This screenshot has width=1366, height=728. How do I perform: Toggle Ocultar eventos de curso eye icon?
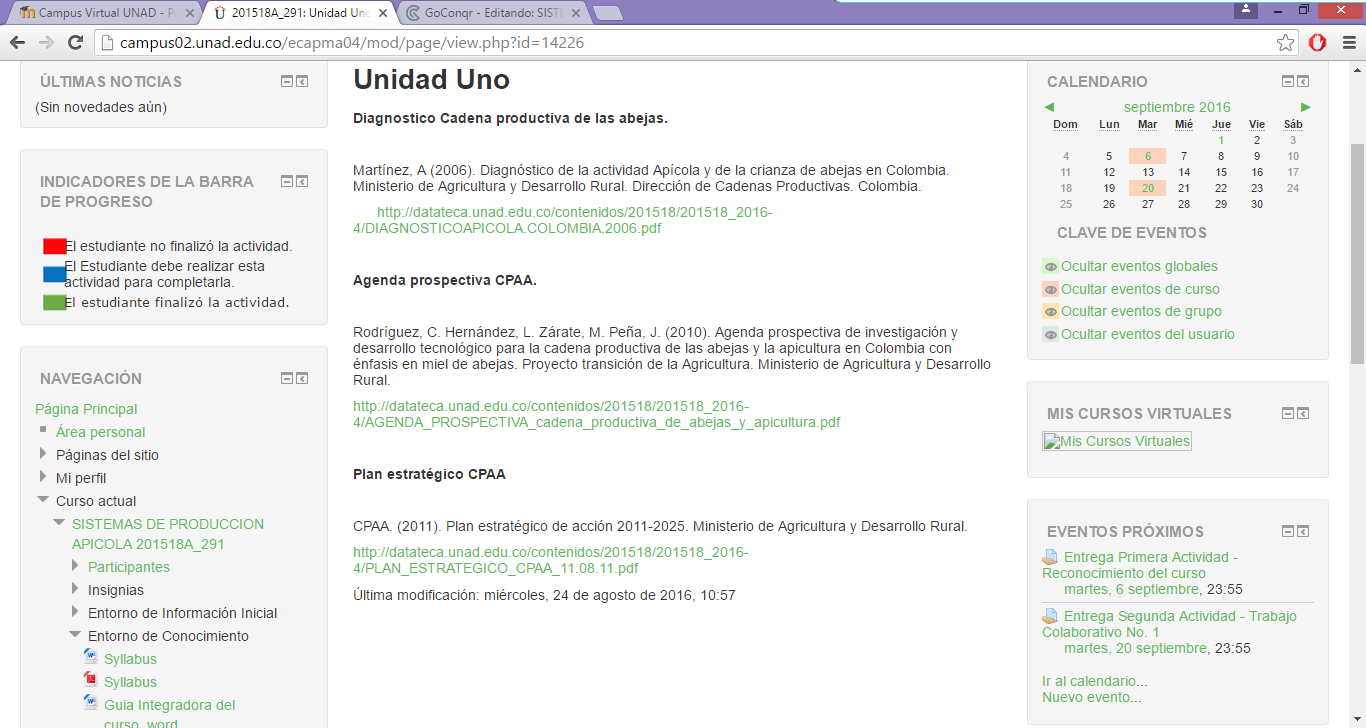pyautogui.click(x=1050, y=289)
